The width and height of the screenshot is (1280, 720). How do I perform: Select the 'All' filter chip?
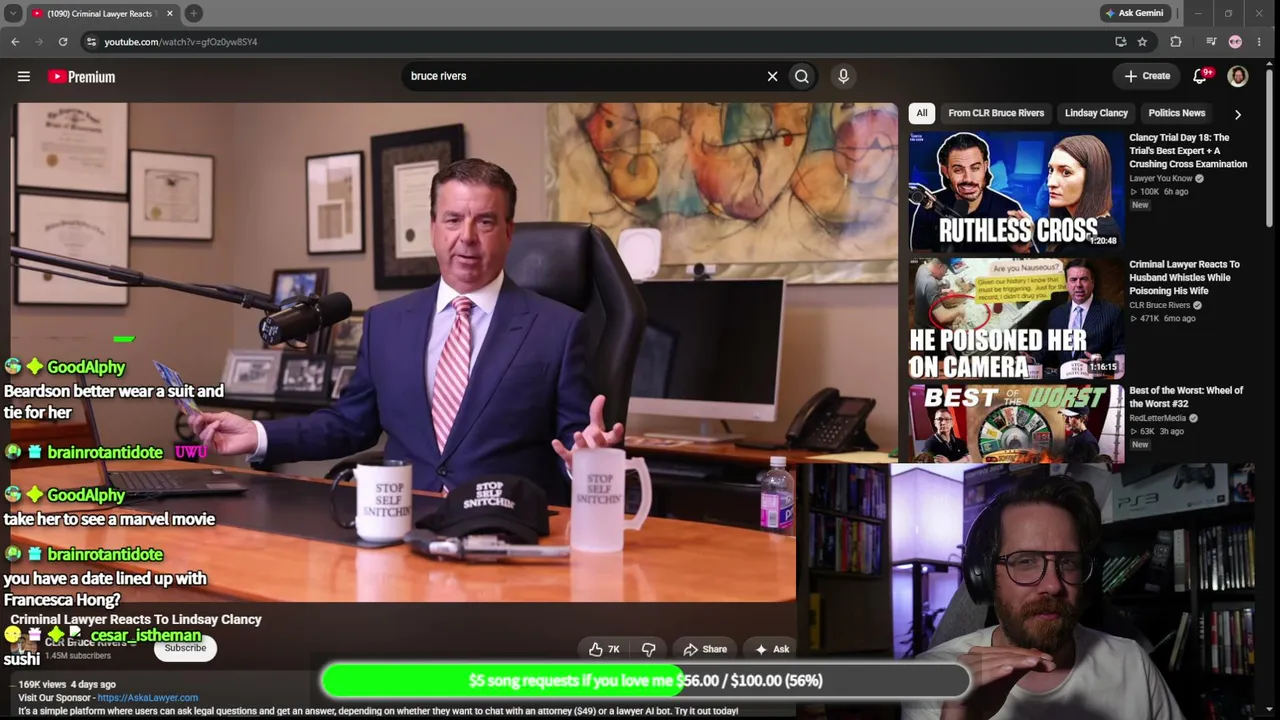[x=922, y=113]
